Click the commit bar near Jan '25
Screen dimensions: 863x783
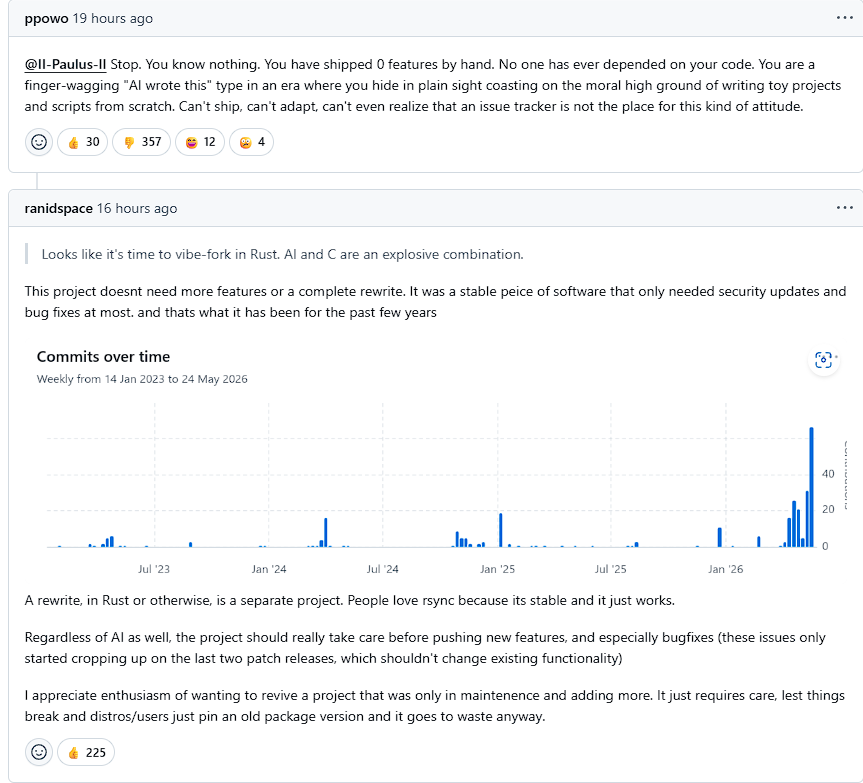[x=500, y=530]
